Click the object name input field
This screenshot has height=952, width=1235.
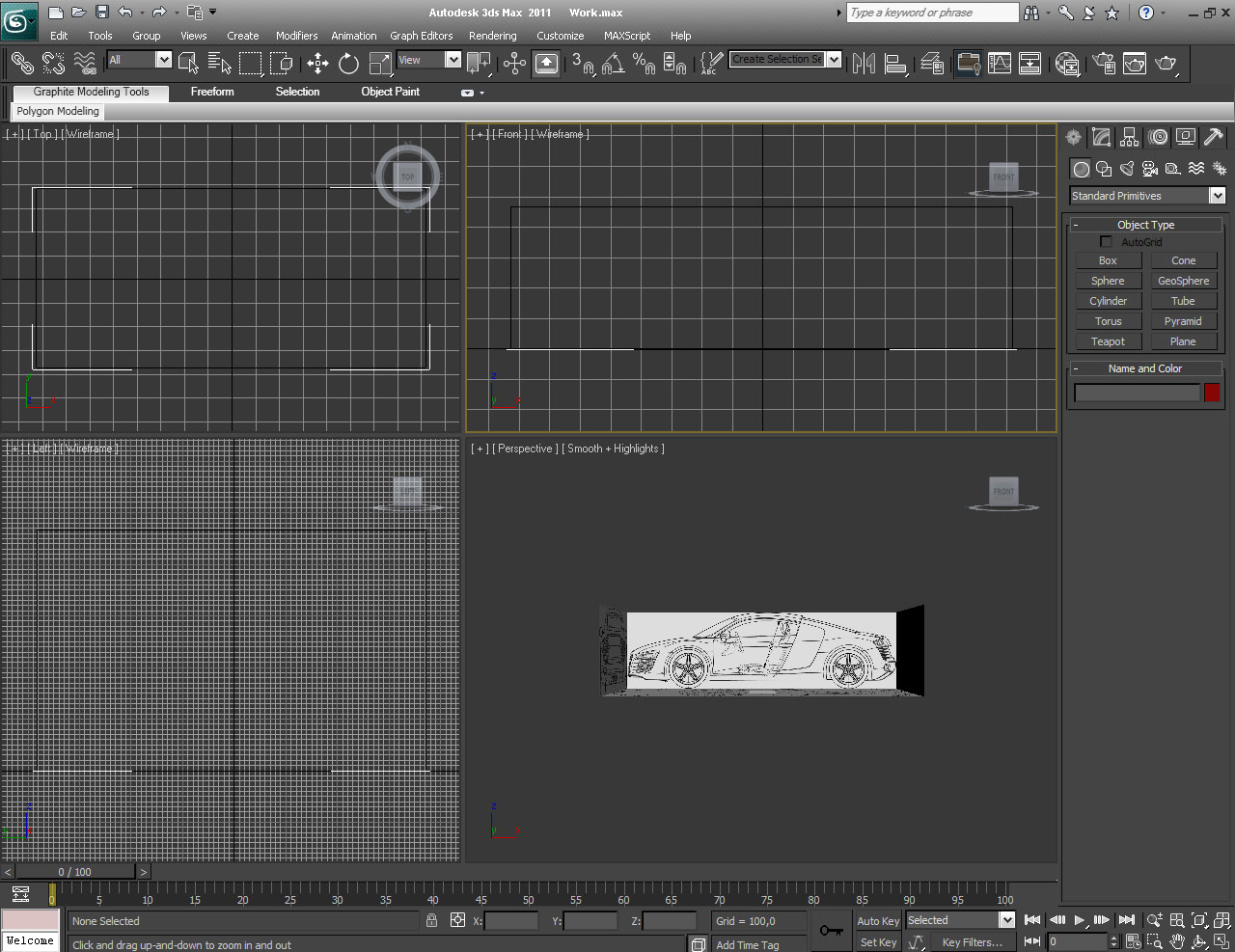pos(1138,393)
